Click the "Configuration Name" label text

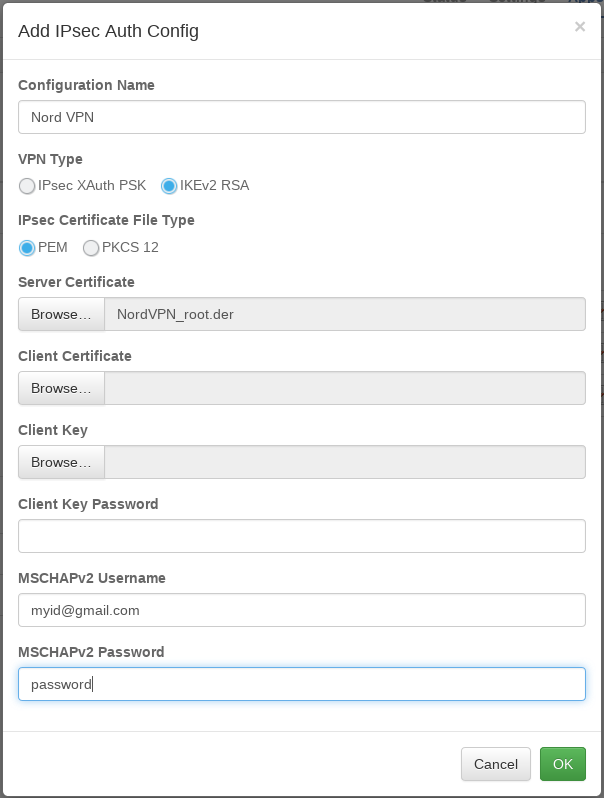[x=86, y=85]
